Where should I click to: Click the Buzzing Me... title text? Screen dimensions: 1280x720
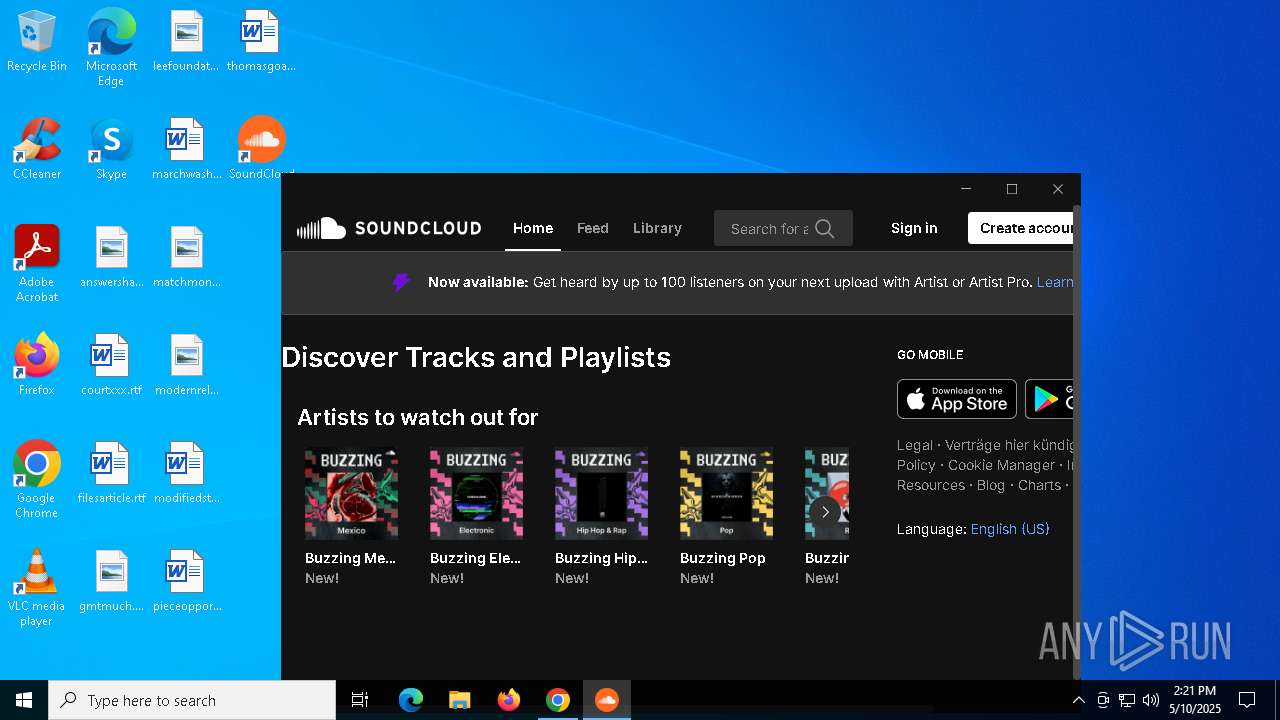tap(351, 558)
